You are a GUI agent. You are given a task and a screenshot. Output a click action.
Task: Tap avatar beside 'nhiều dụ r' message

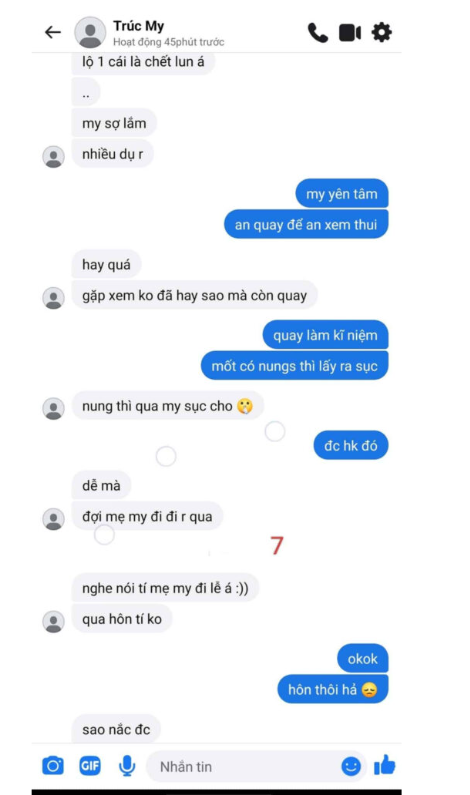pyautogui.click(x=53, y=157)
